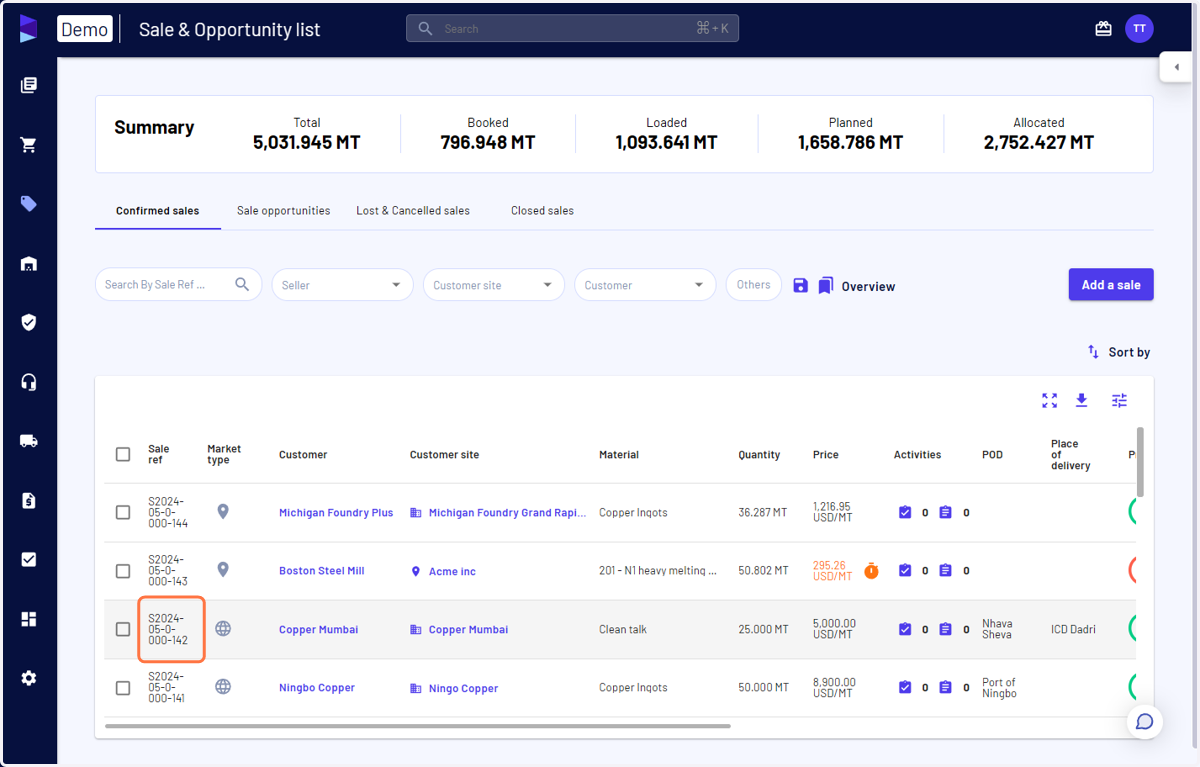Click the app logo in the top left

28,29
